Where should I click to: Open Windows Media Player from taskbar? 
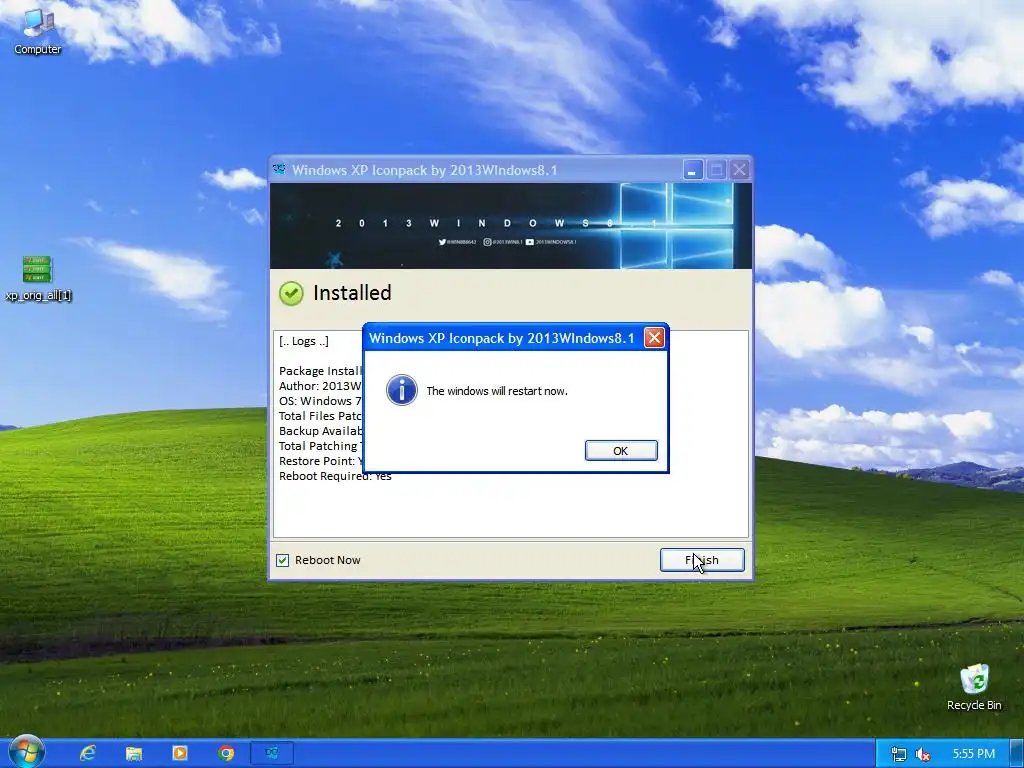pos(180,753)
